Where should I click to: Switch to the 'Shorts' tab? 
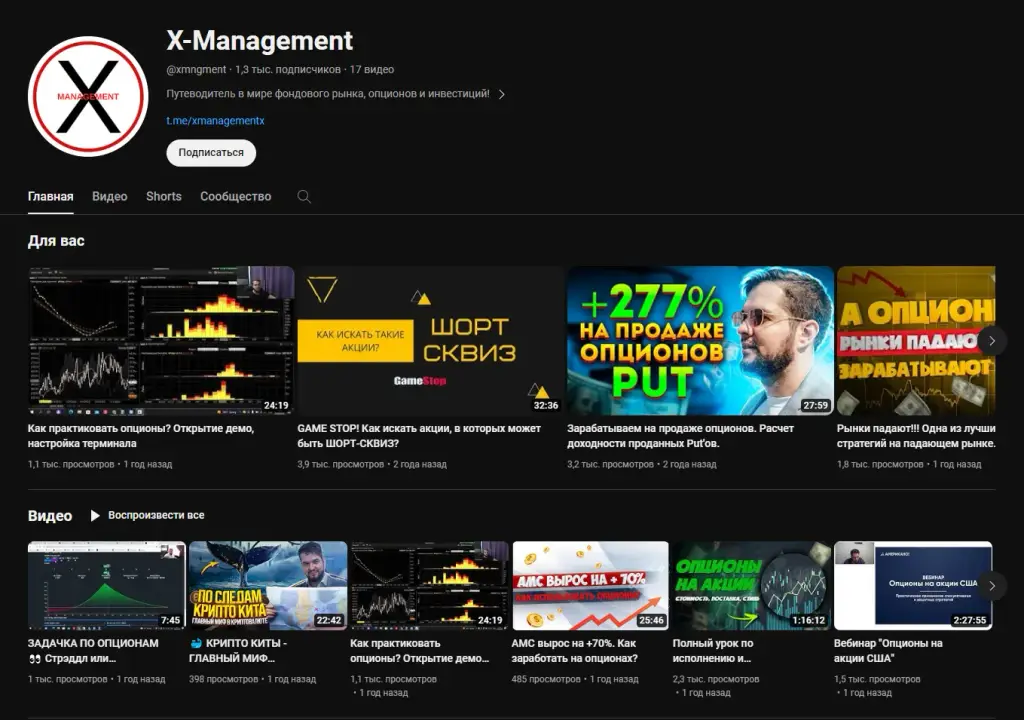[x=164, y=197]
